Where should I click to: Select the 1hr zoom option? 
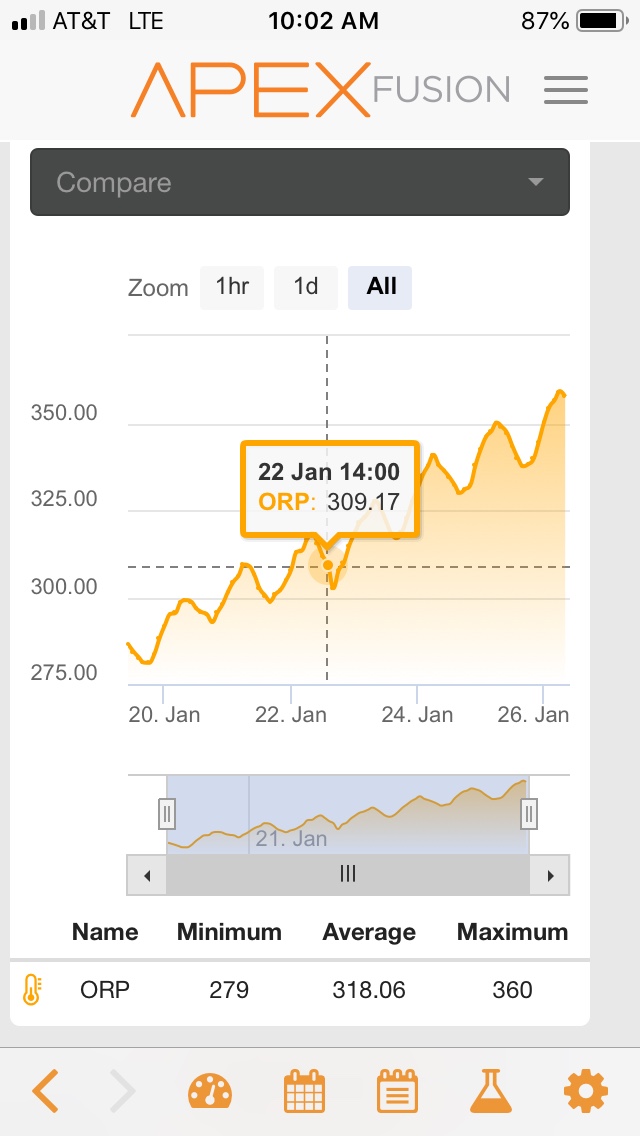point(232,288)
